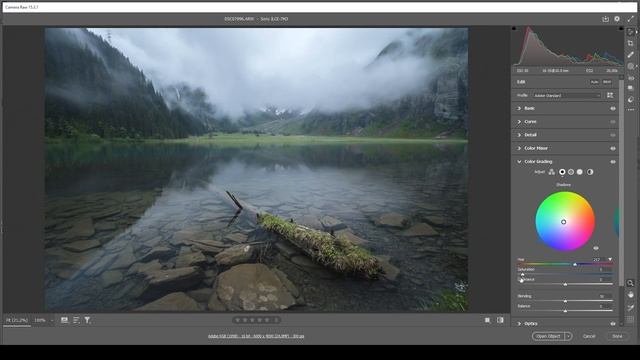Select the Healing brush tool
The width and height of the screenshot is (640, 360).
tap(631, 55)
